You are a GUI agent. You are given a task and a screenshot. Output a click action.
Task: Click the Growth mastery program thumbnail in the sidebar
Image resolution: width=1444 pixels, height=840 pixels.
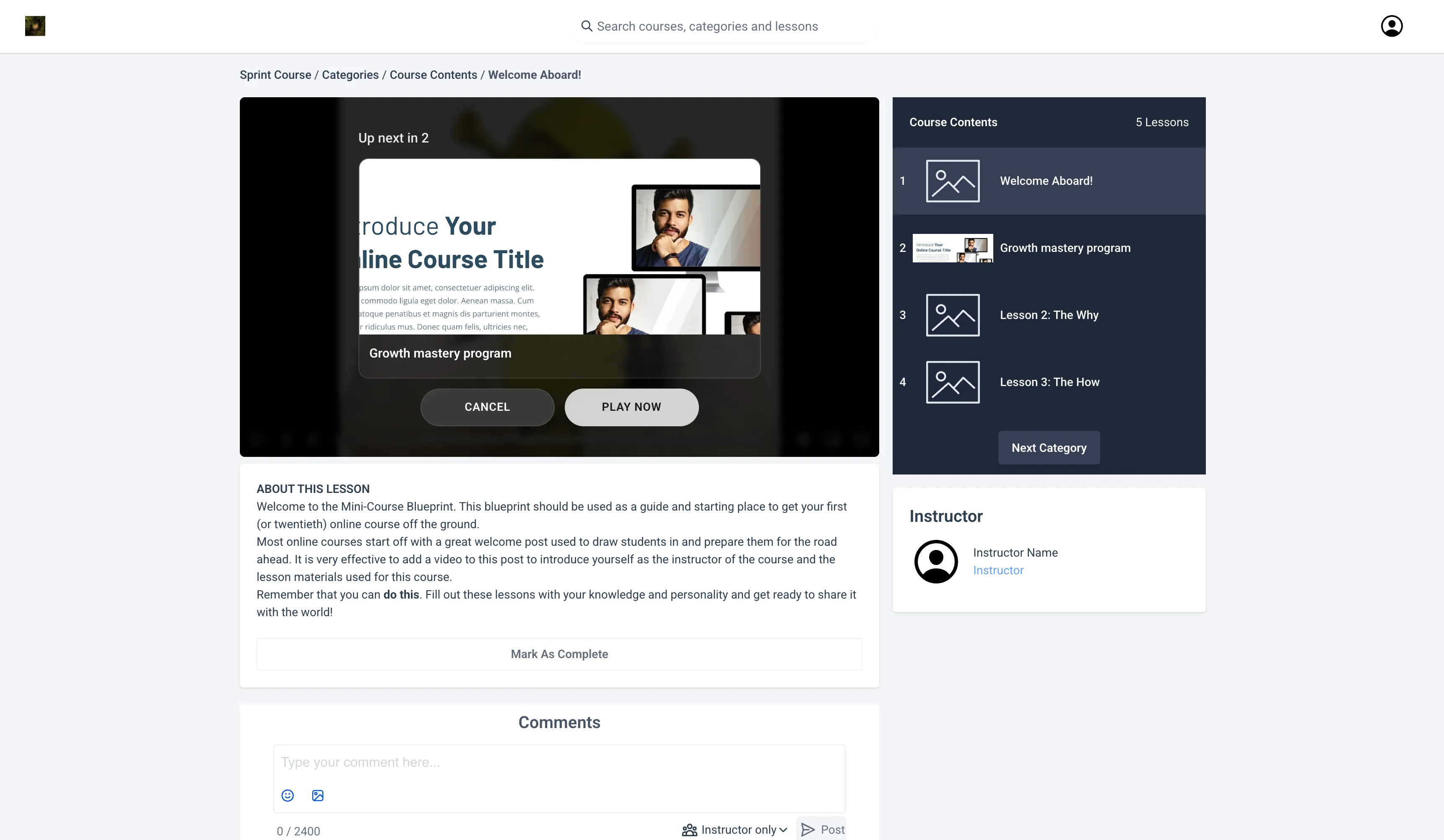click(953, 248)
